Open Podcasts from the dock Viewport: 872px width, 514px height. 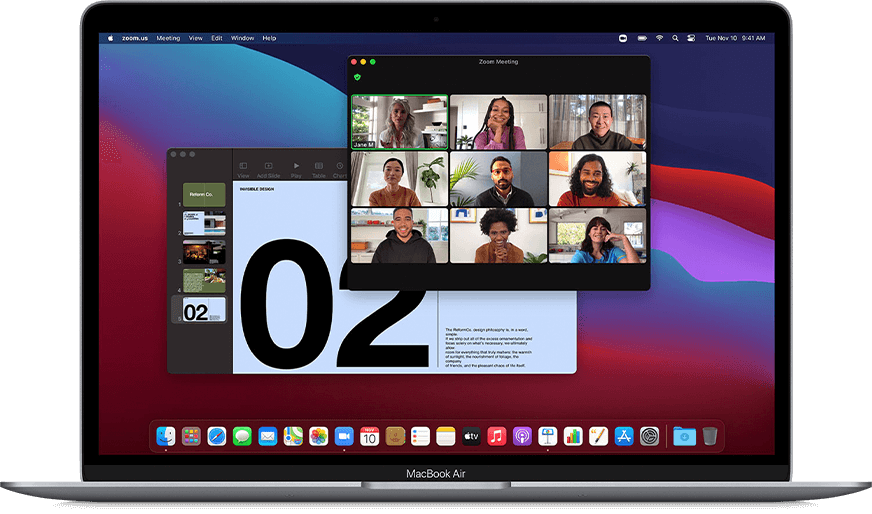[x=522, y=437]
